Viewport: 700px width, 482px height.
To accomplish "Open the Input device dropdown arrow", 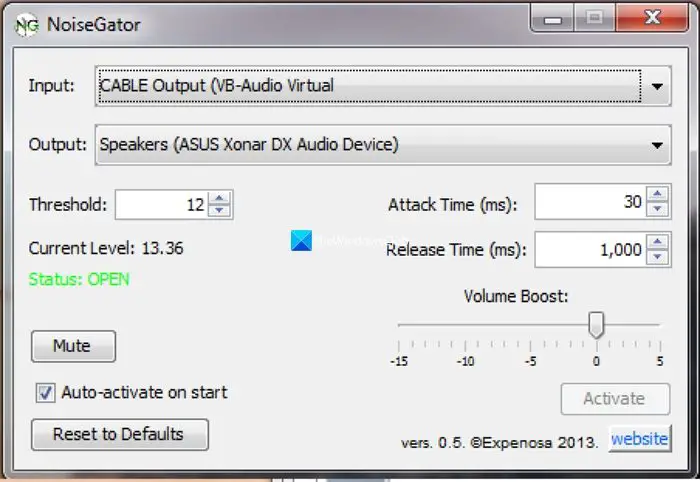I will click(657, 86).
